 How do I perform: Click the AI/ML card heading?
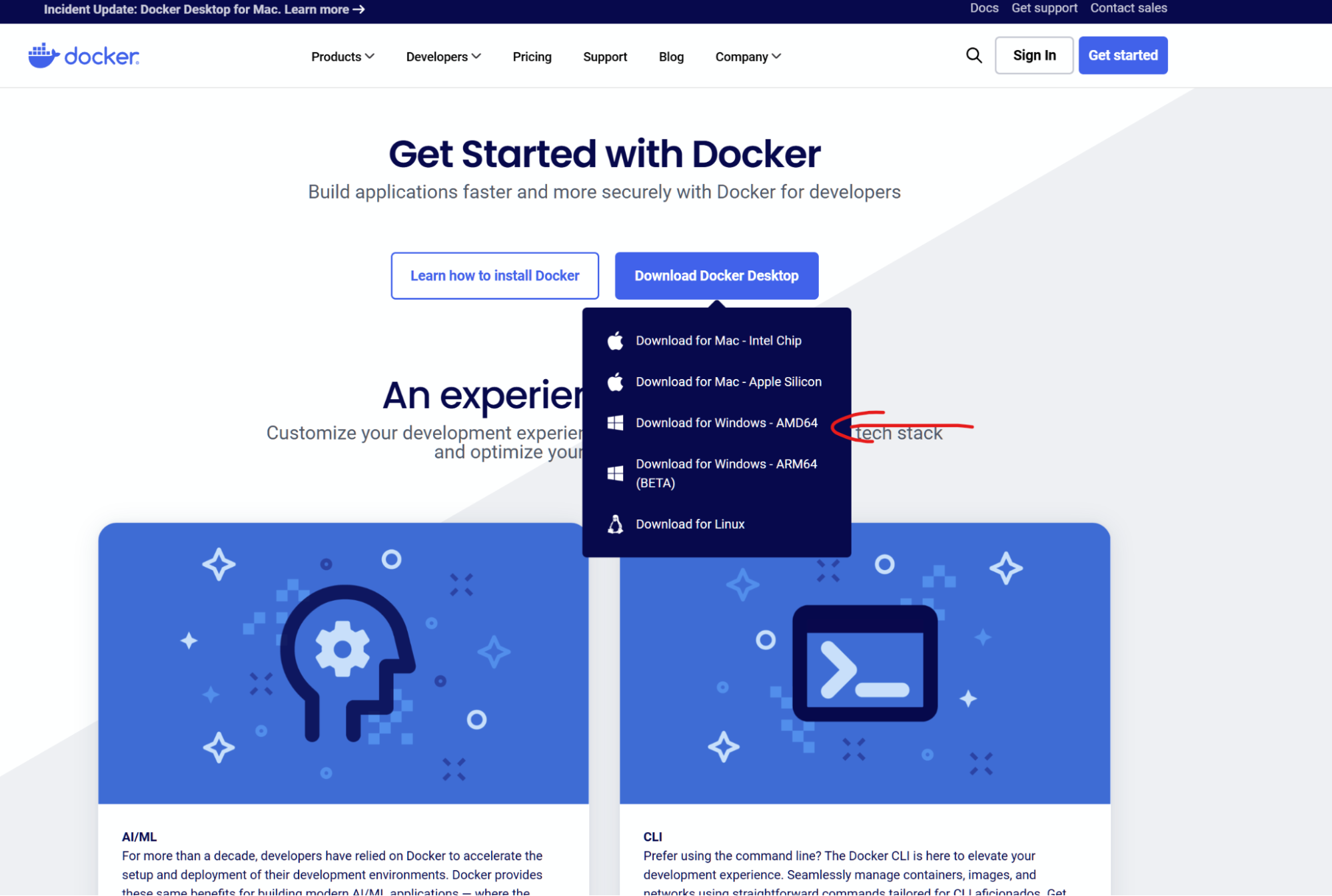[139, 837]
